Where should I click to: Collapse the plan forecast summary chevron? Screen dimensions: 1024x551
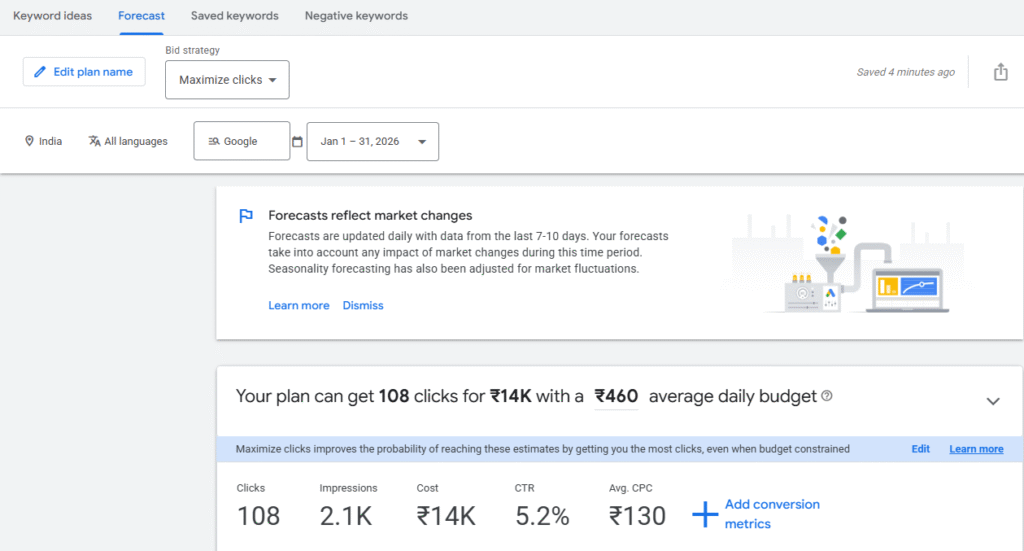tap(993, 401)
